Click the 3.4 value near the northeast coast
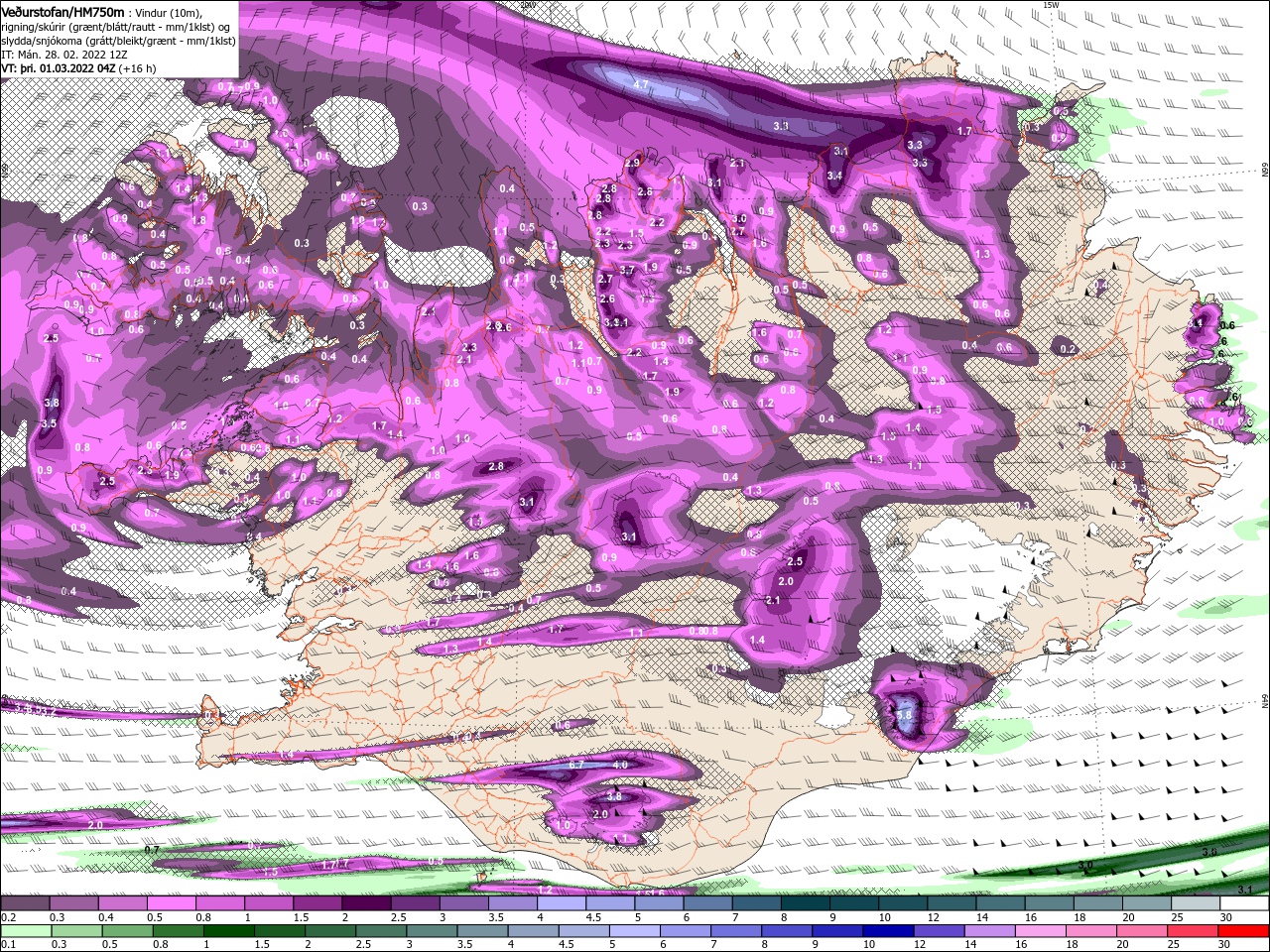The image size is (1270, 952). [x=834, y=177]
